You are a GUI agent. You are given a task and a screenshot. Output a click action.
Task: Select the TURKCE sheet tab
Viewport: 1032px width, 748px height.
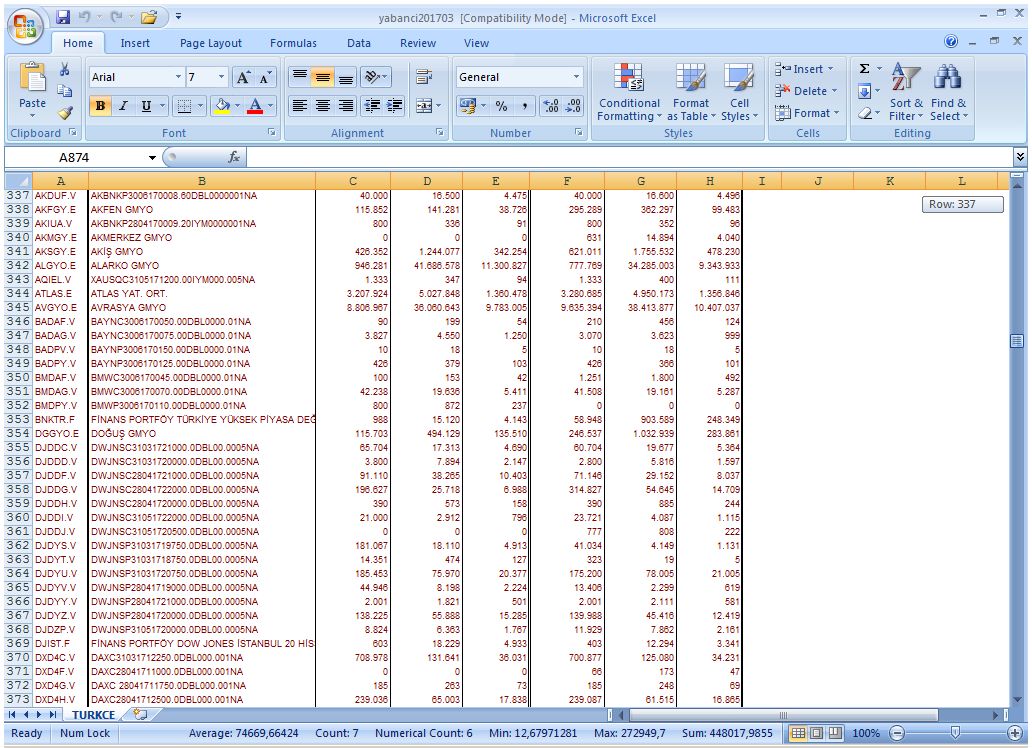click(x=93, y=714)
